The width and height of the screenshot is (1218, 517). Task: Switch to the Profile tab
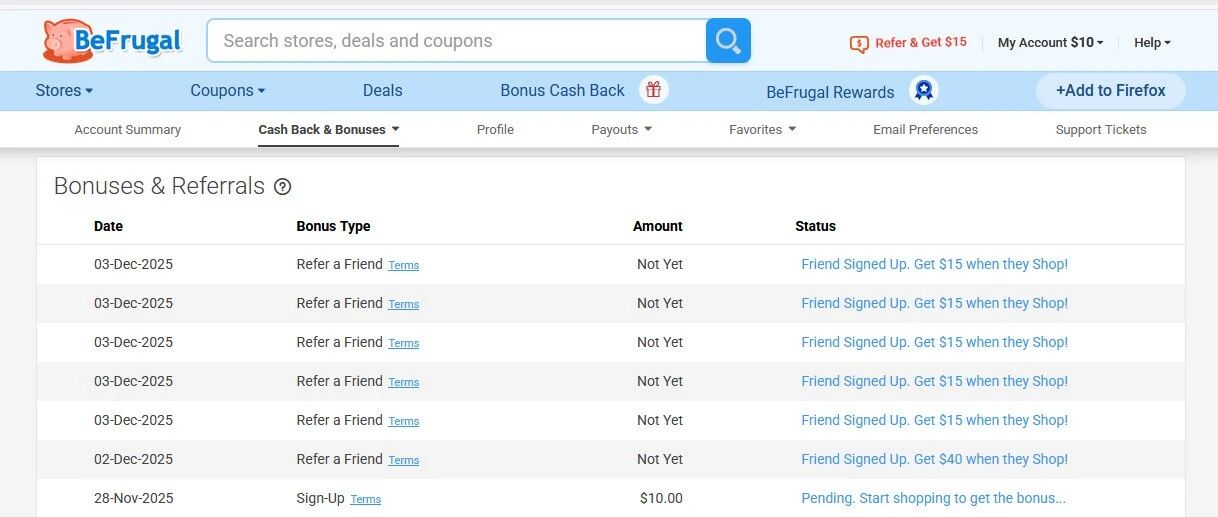(x=495, y=129)
